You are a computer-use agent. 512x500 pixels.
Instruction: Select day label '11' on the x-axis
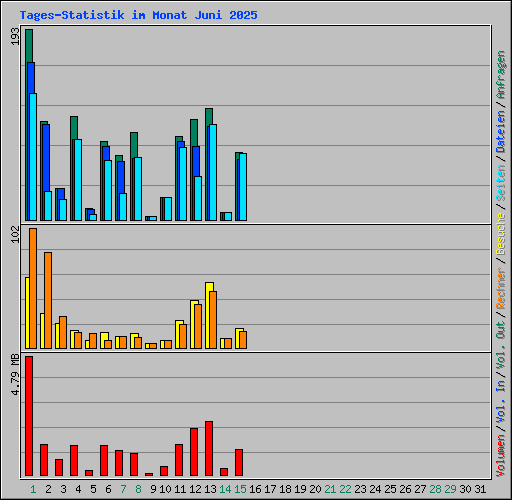(180, 489)
